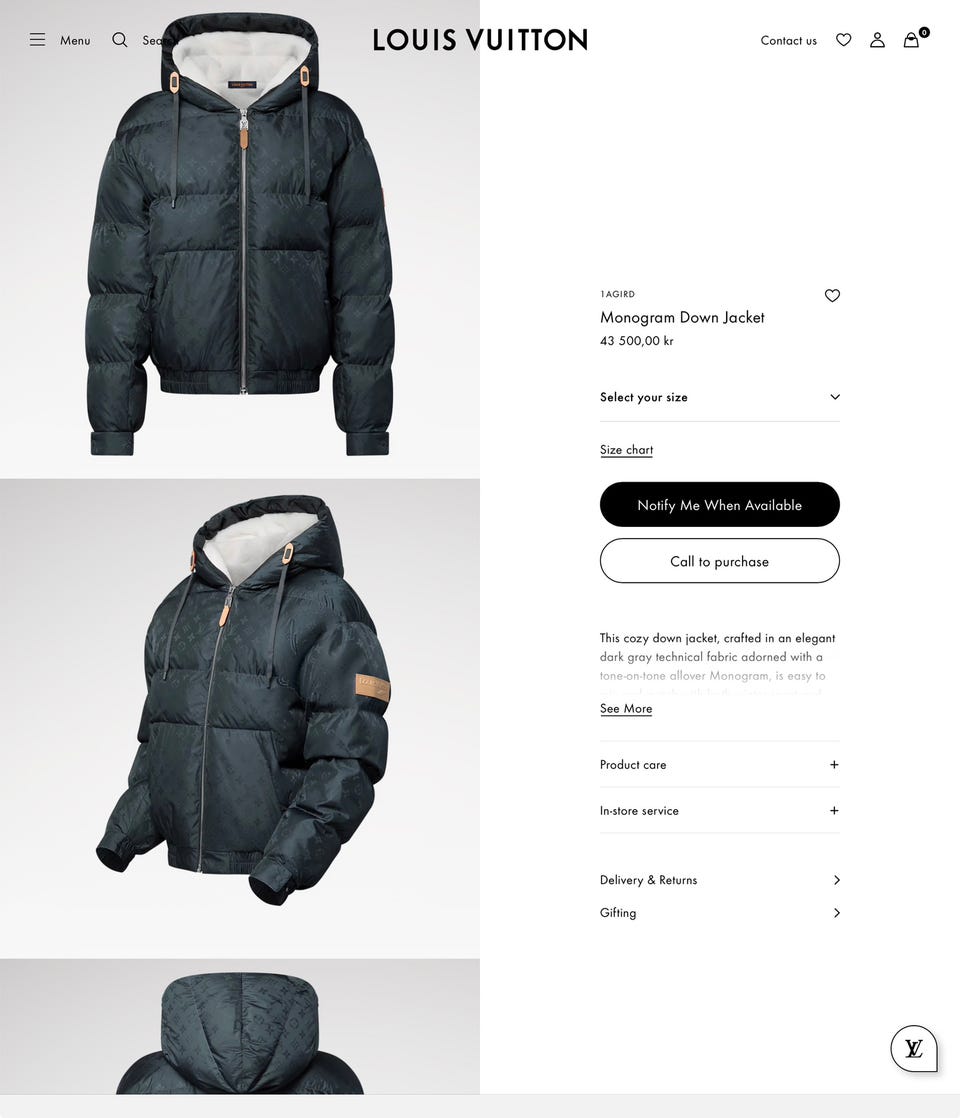Open the wishlist heart in header

pyautogui.click(x=844, y=40)
